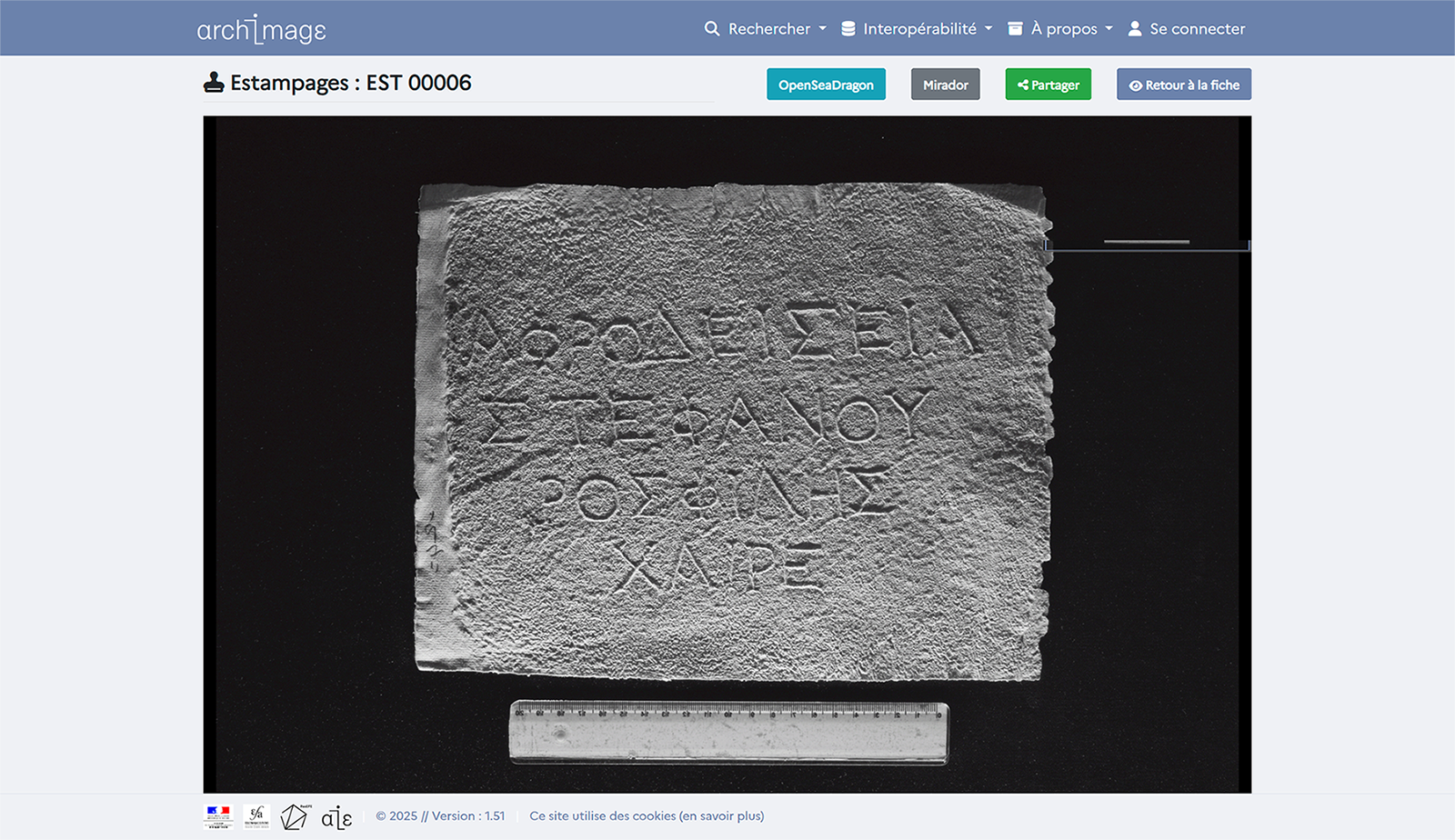Expand the Rechercher dropdown caret
The height and width of the screenshot is (840, 1455).
coord(823,29)
